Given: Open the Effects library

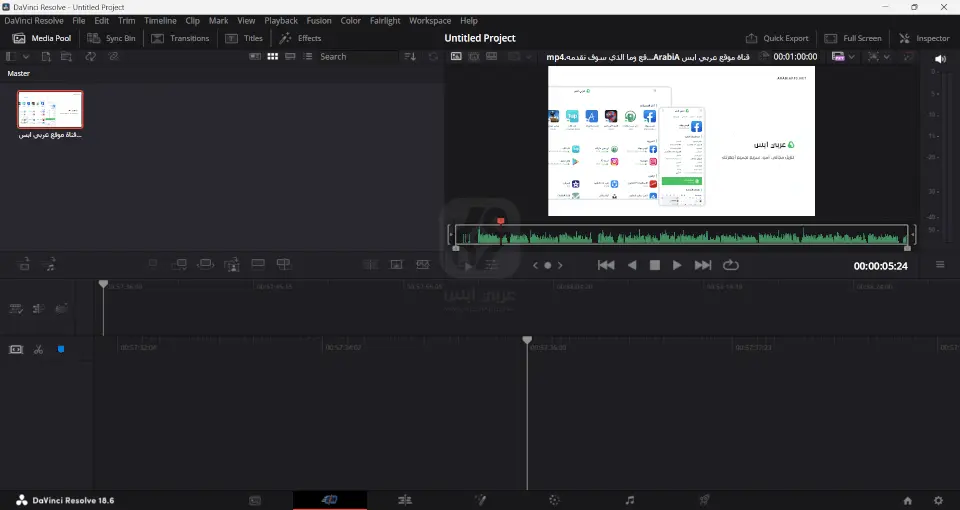Looking at the screenshot, I should 300,38.
